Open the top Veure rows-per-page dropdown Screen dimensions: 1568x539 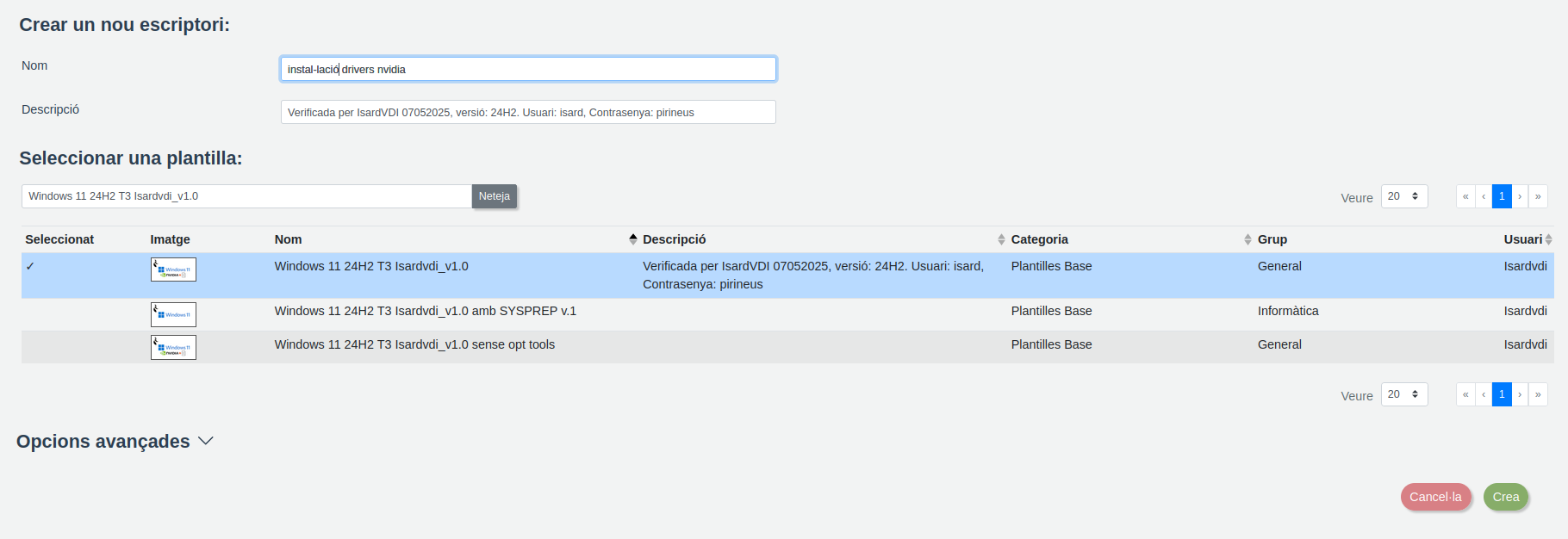click(1403, 196)
